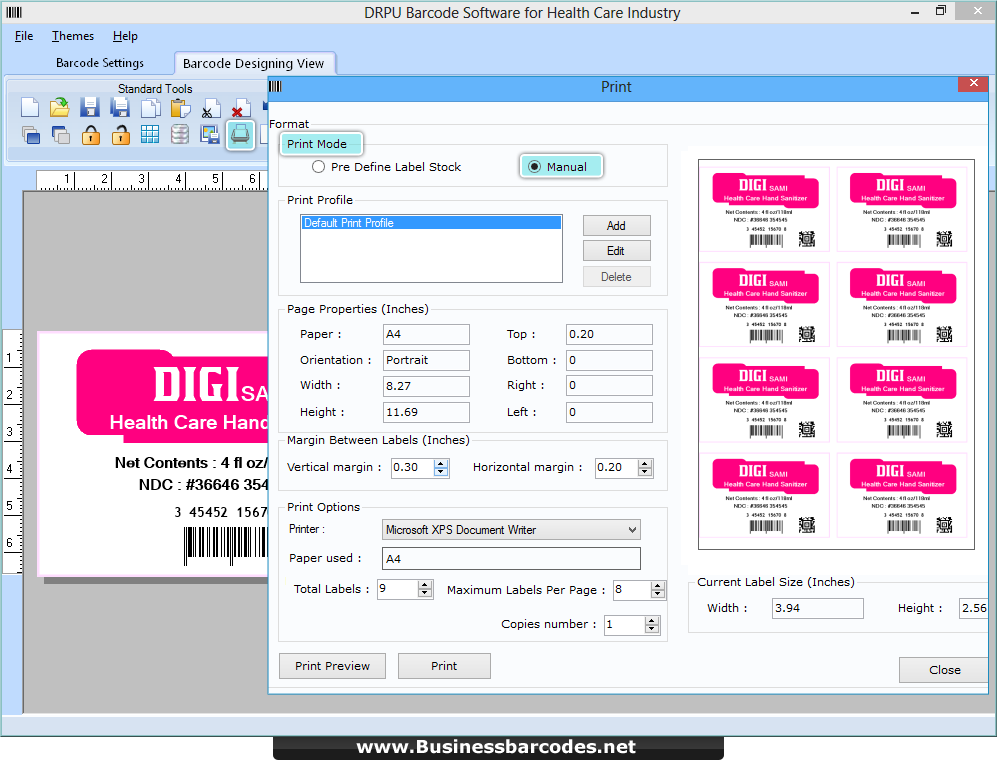
Task: Close the Print dialog with red X
Action: tap(973, 83)
